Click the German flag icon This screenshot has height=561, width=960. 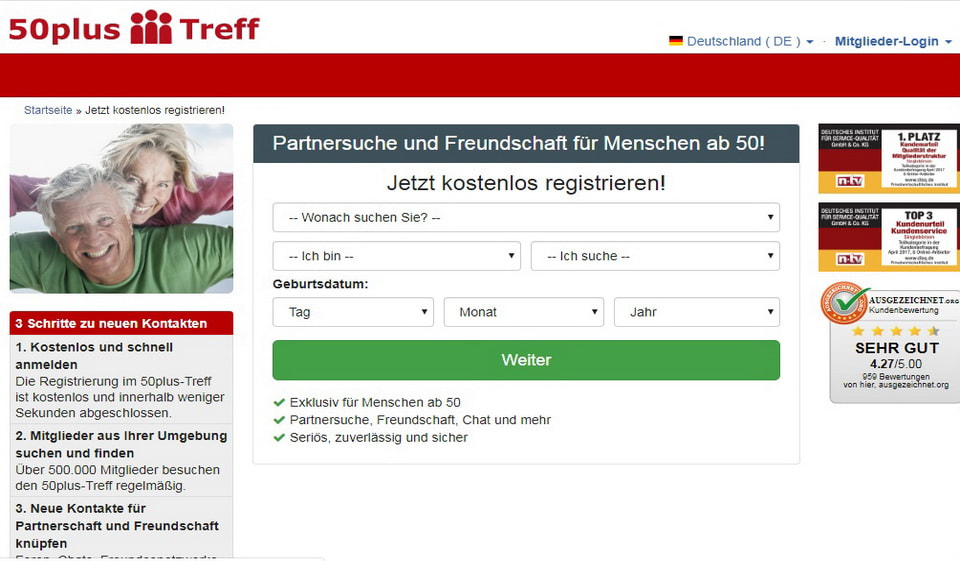676,41
